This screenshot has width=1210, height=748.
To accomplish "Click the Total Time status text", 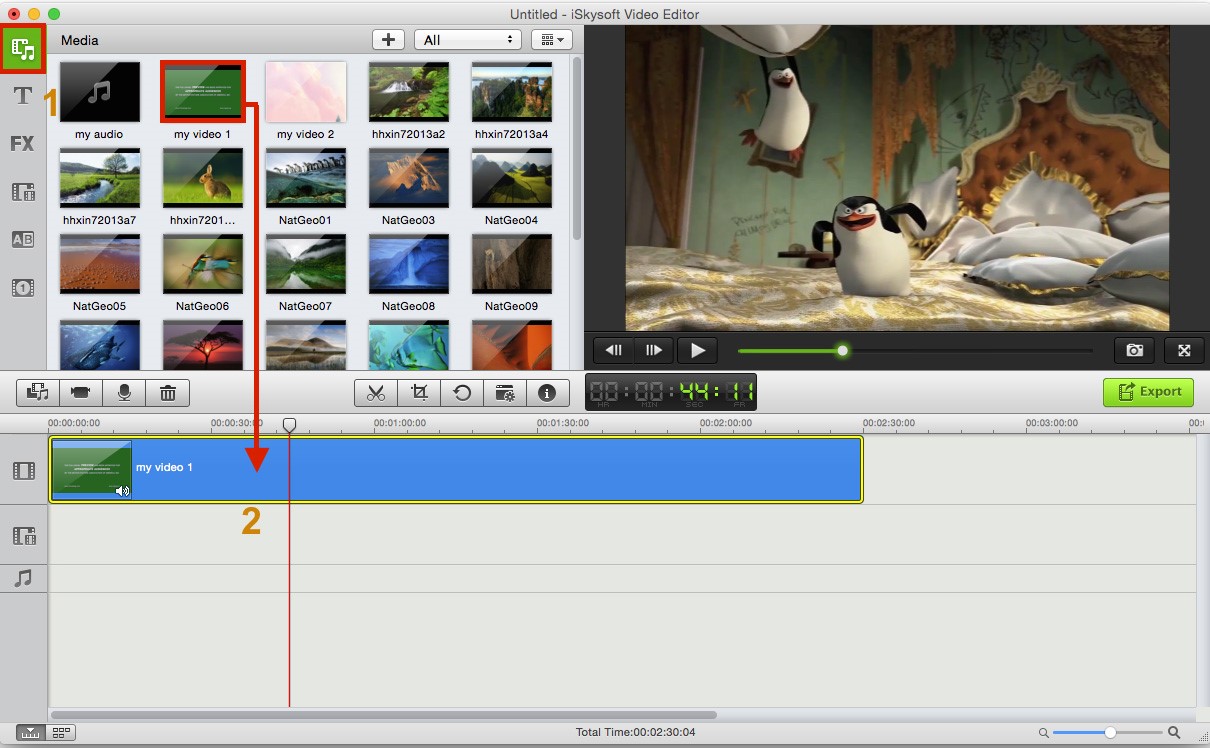I will pos(636,732).
